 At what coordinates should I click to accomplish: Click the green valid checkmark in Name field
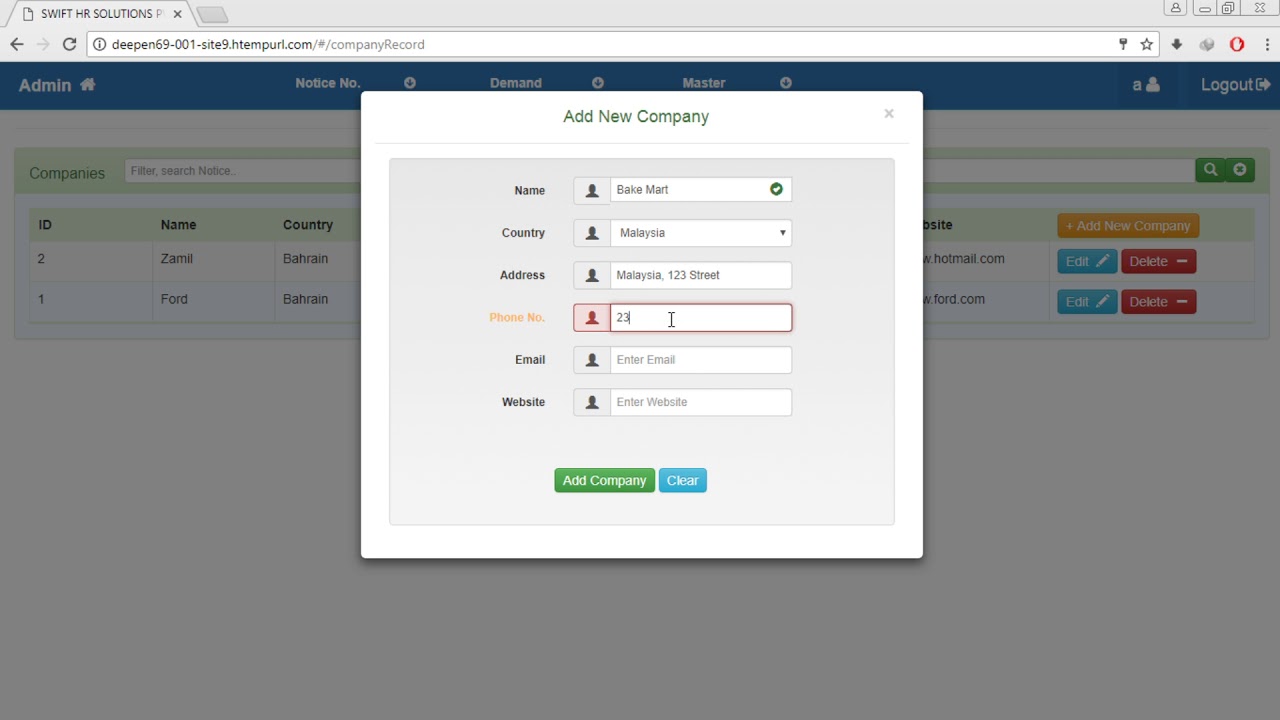(x=776, y=189)
